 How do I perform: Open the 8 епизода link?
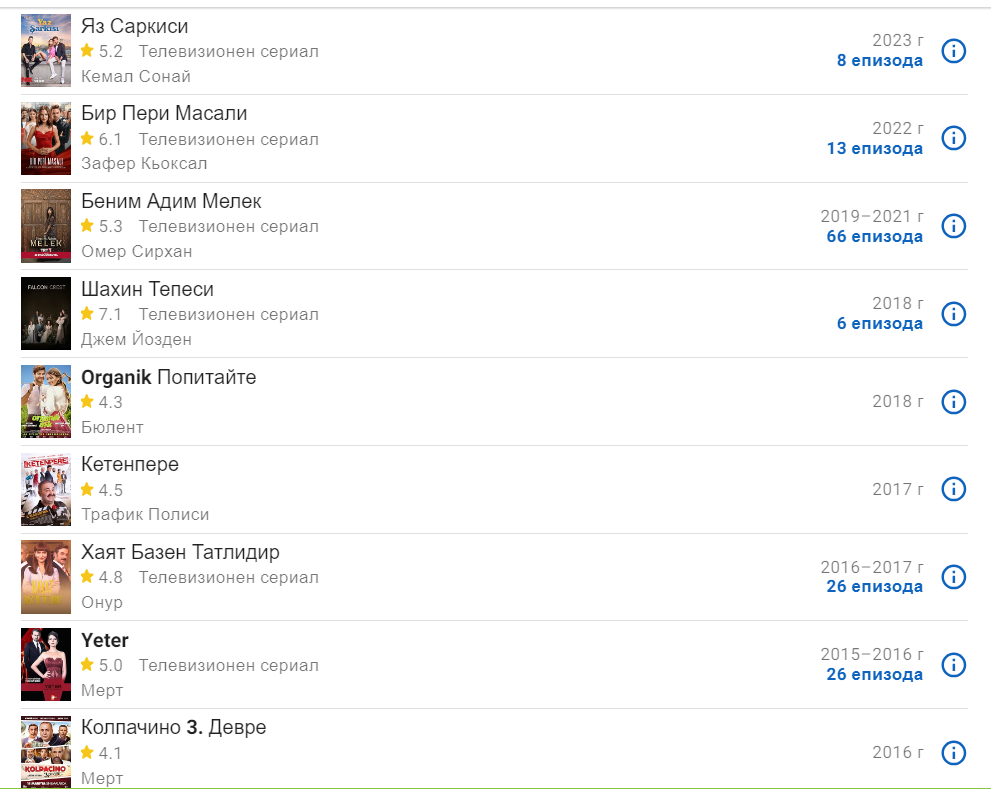click(x=879, y=61)
